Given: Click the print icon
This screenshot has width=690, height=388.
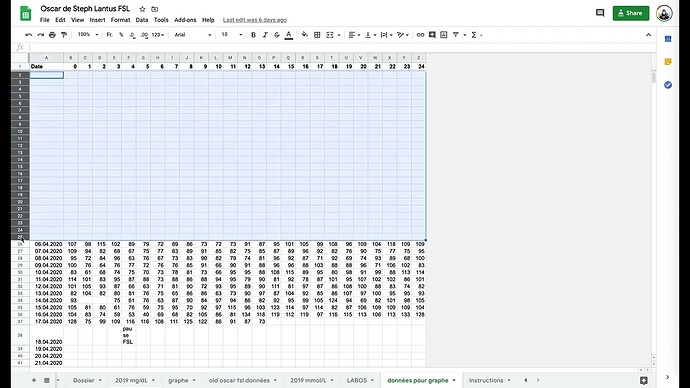Looking at the screenshot, I should [52, 35].
